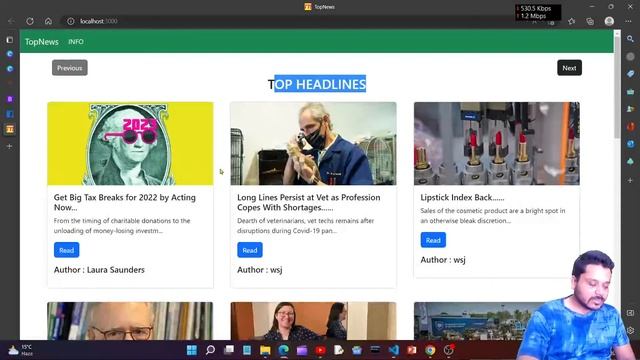The height and width of the screenshot is (360, 640).
Task: Open Visual Studio Code from taskbar
Action: click(x=394, y=350)
